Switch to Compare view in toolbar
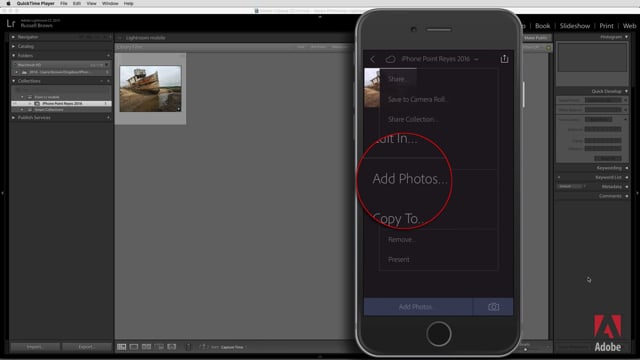 [146, 347]
